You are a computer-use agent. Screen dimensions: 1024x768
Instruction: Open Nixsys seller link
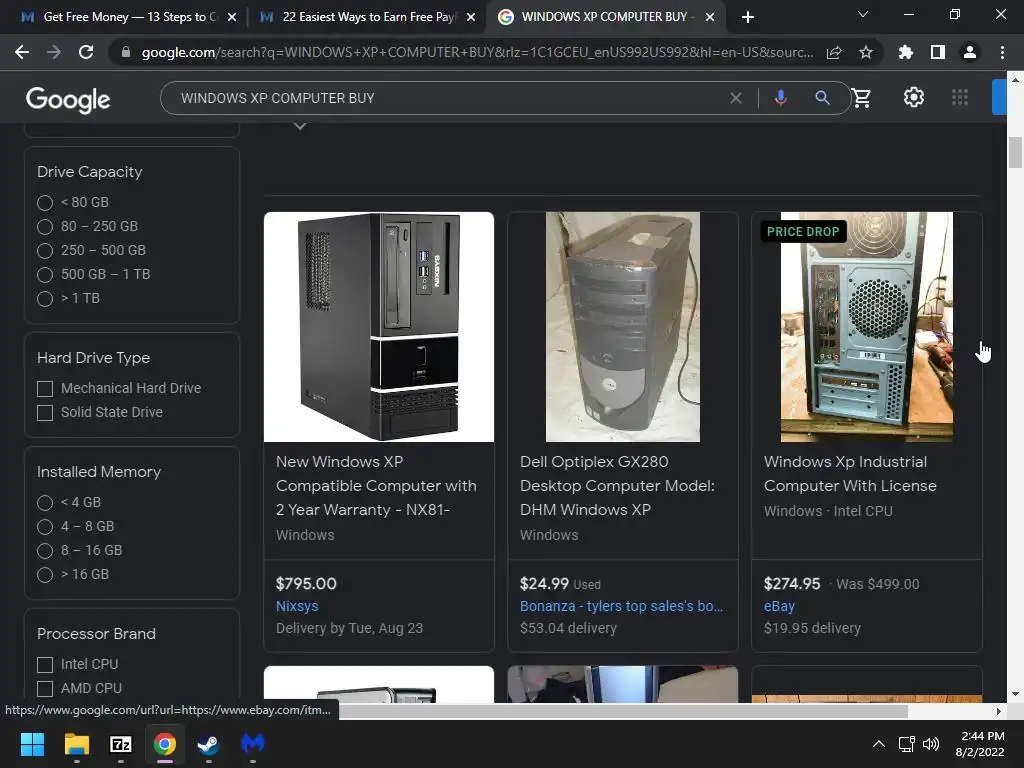[x=297, y=606]
